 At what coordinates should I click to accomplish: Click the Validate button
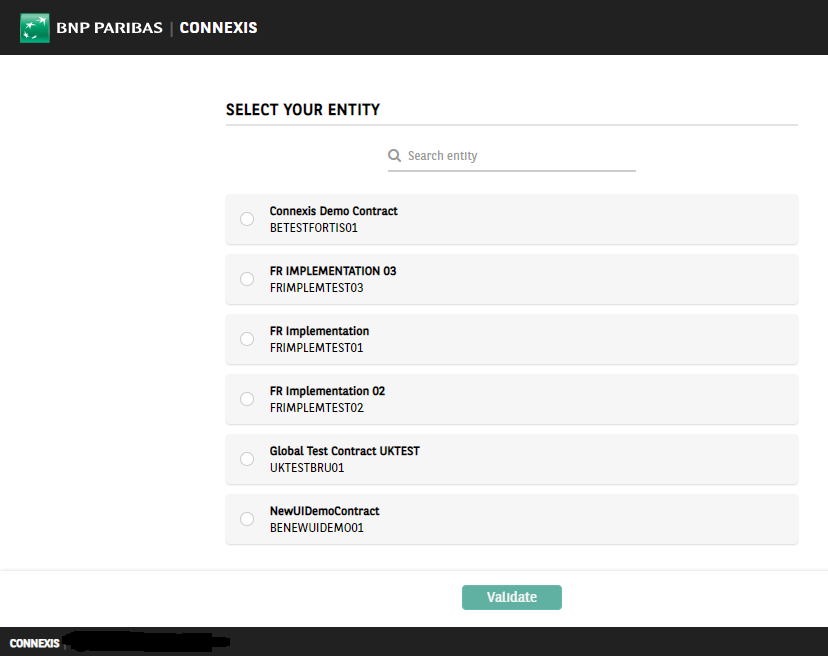(x=512, y=597)
